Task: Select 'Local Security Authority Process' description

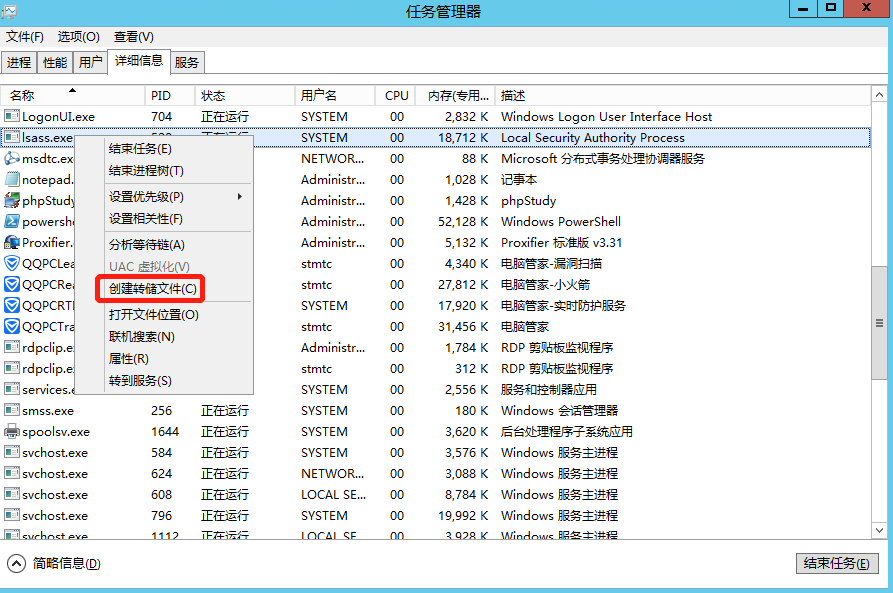Action: [592, 137]
